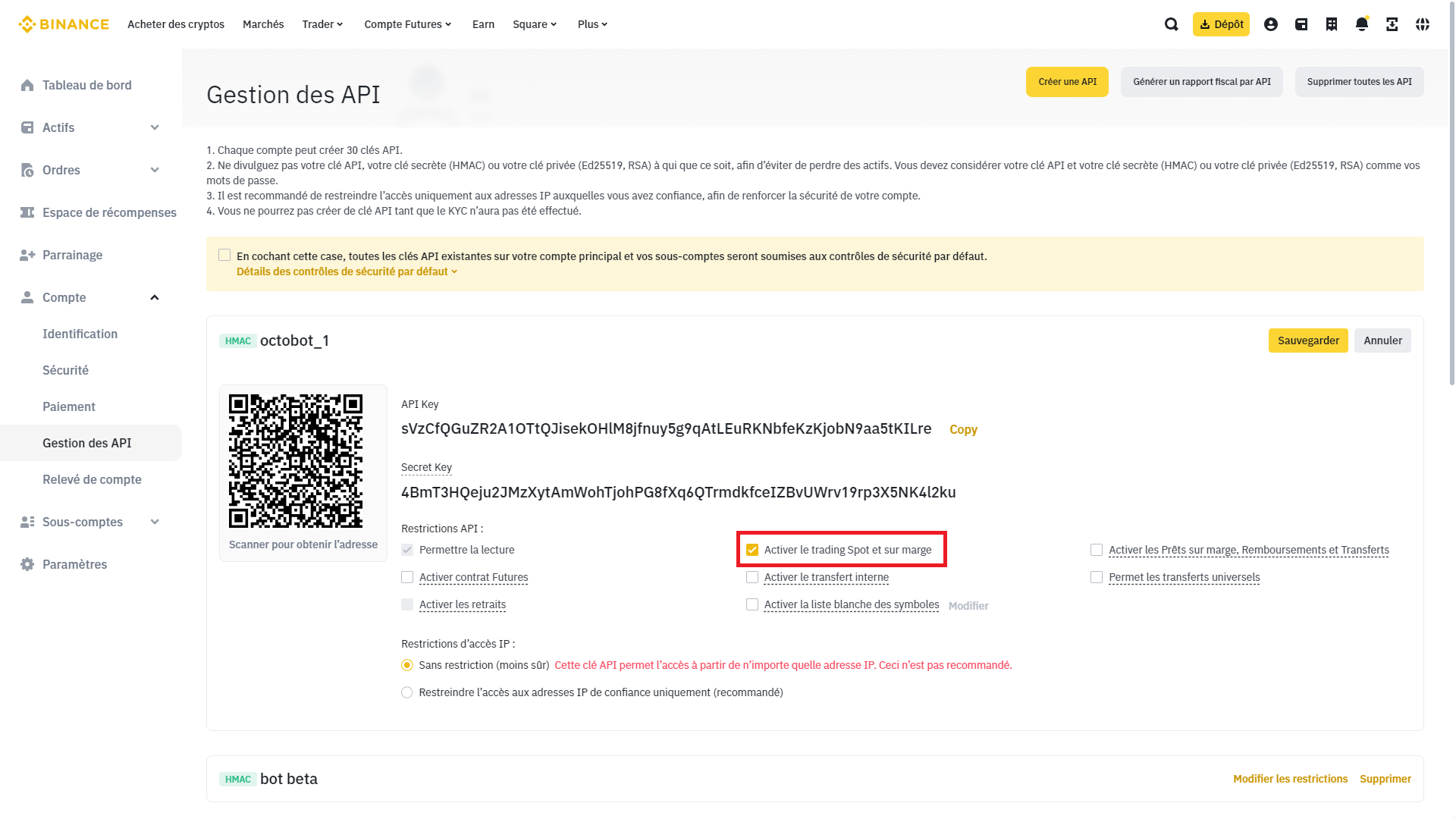Click Supprimer toutes les API button
Screen dimensions: 1456x819
pos(1359,82)
